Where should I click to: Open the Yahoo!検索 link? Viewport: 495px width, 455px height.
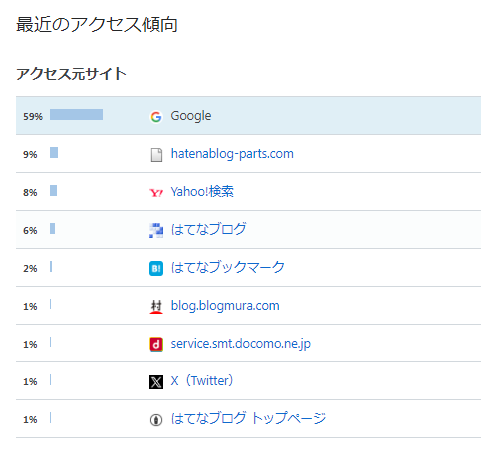pyautogui.click(x=202, y=192)
